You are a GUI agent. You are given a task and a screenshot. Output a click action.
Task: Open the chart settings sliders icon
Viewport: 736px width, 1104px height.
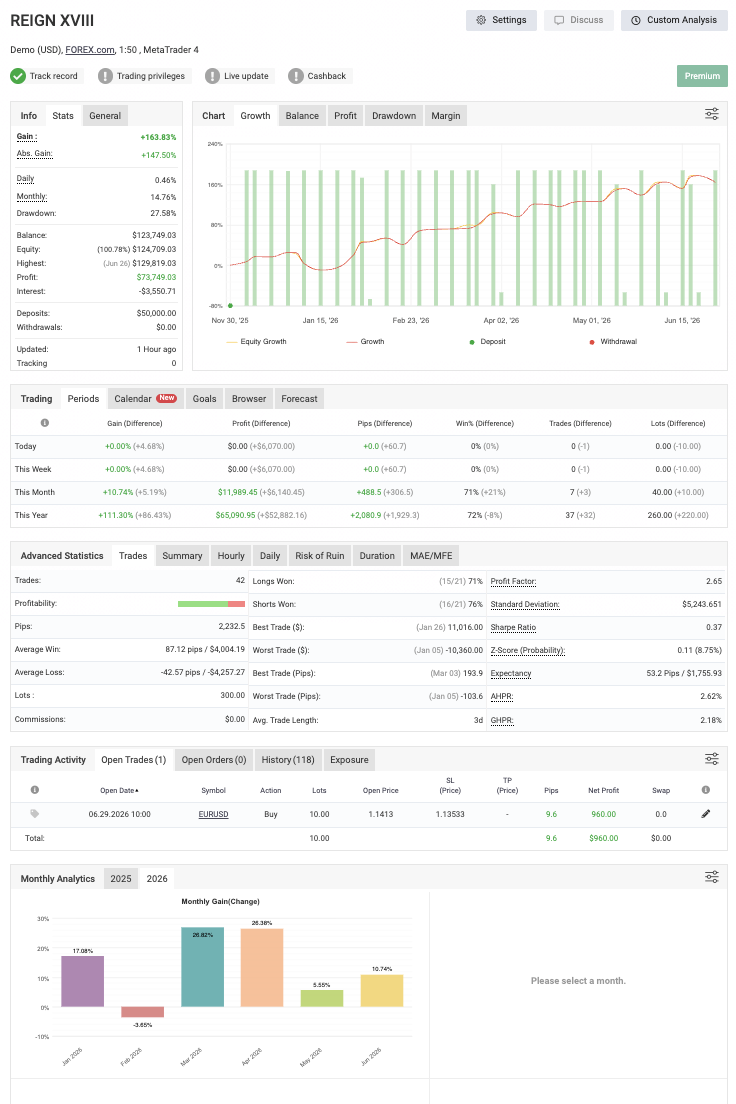coord(711,114)
